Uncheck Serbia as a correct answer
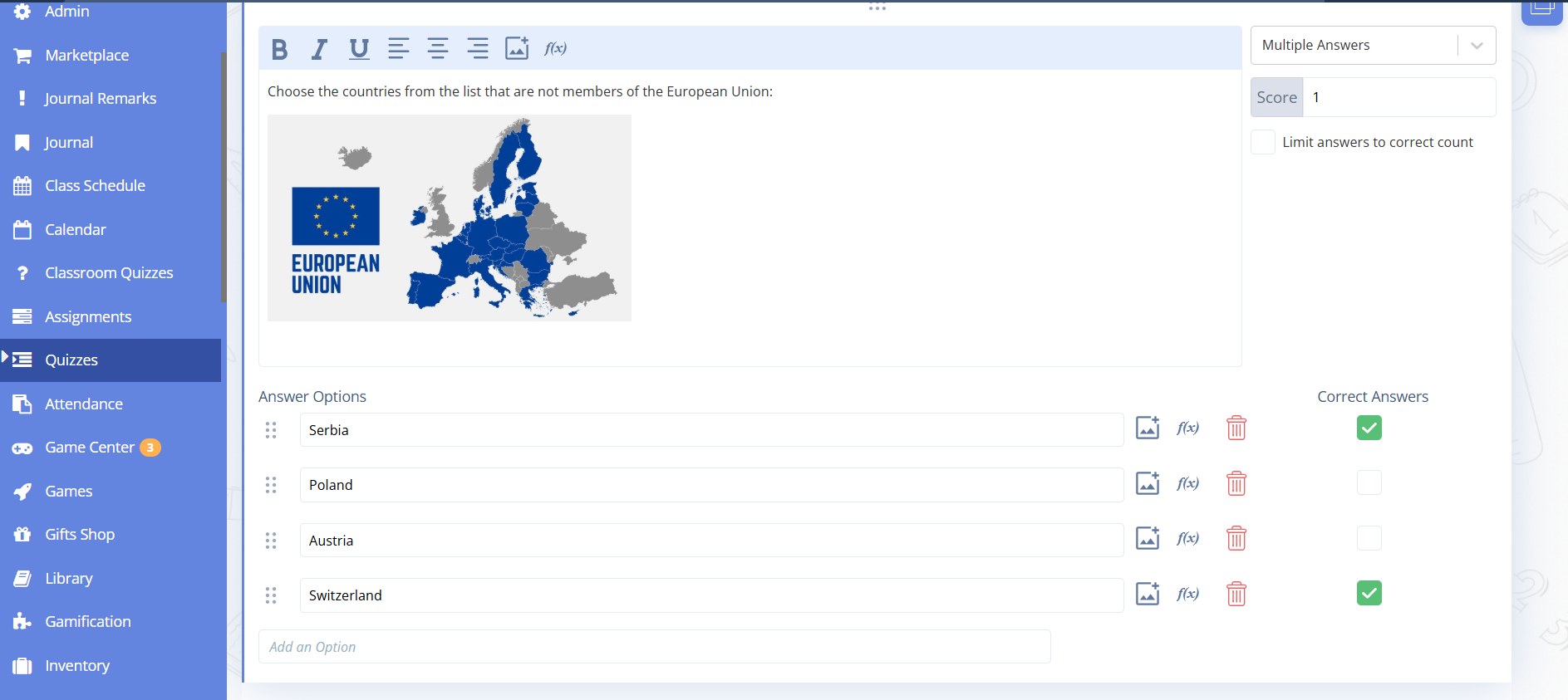This screenshot has height=700, width=1568. pyautogui.click(x=1369, y=428)
